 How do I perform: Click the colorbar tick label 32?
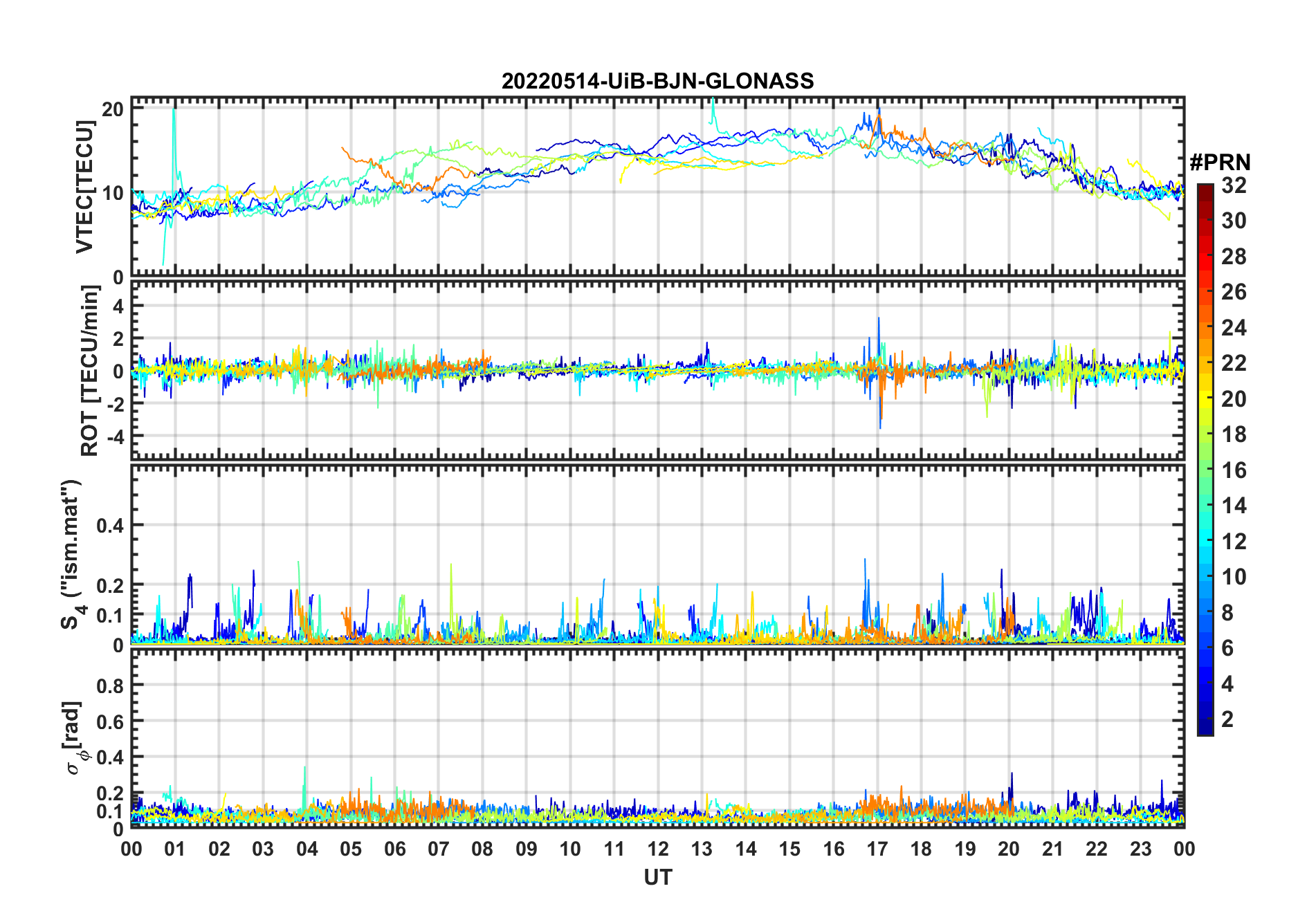[x=1234, y=185]
